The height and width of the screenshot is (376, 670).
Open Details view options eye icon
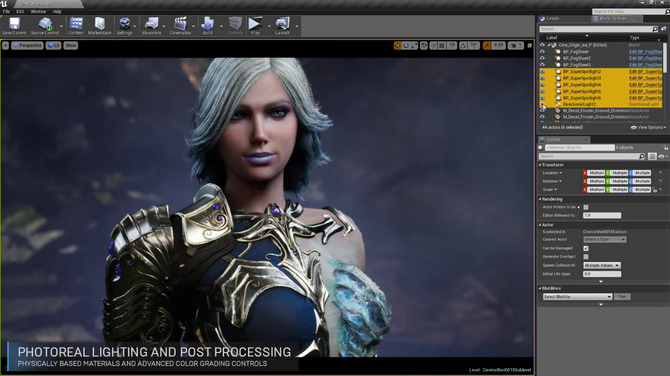click(662, 156)
